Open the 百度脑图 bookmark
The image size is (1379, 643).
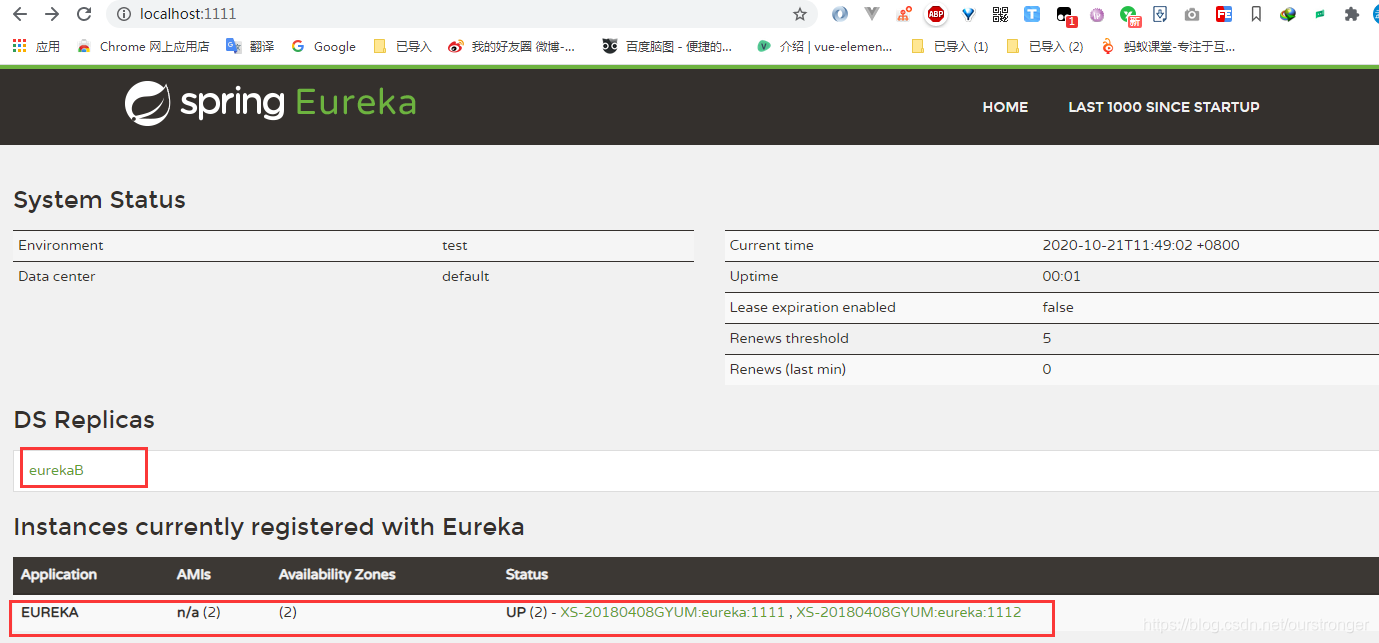click(x=667, y=46)
